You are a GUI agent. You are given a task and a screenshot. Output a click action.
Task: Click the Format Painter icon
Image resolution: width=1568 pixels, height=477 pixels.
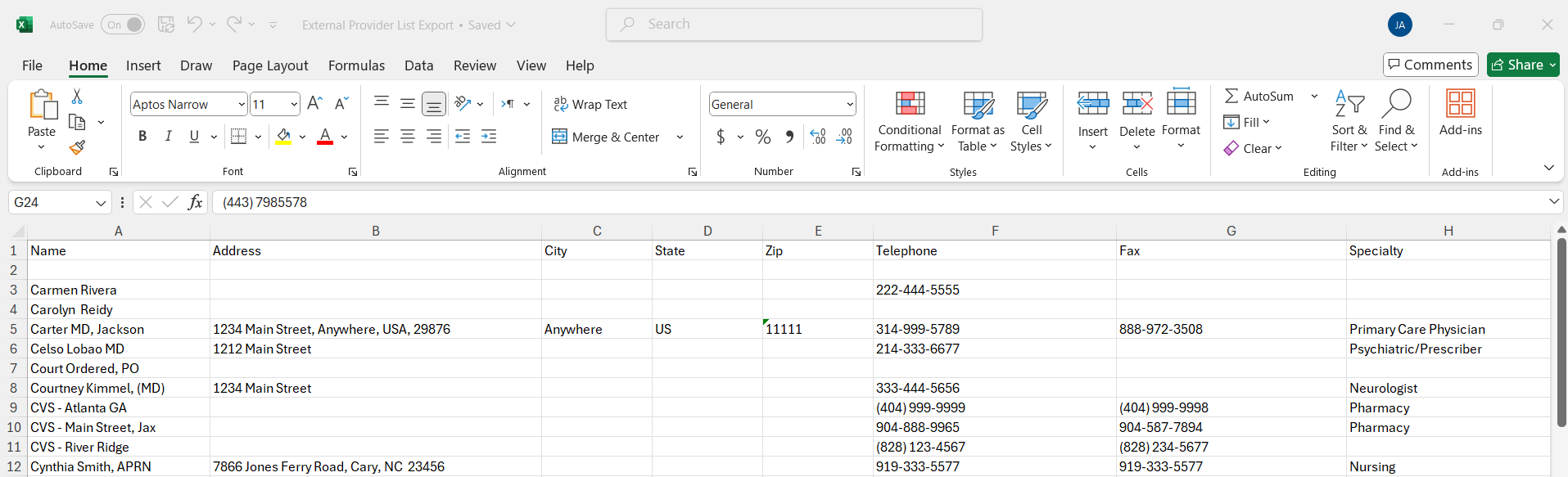[77, 147]
